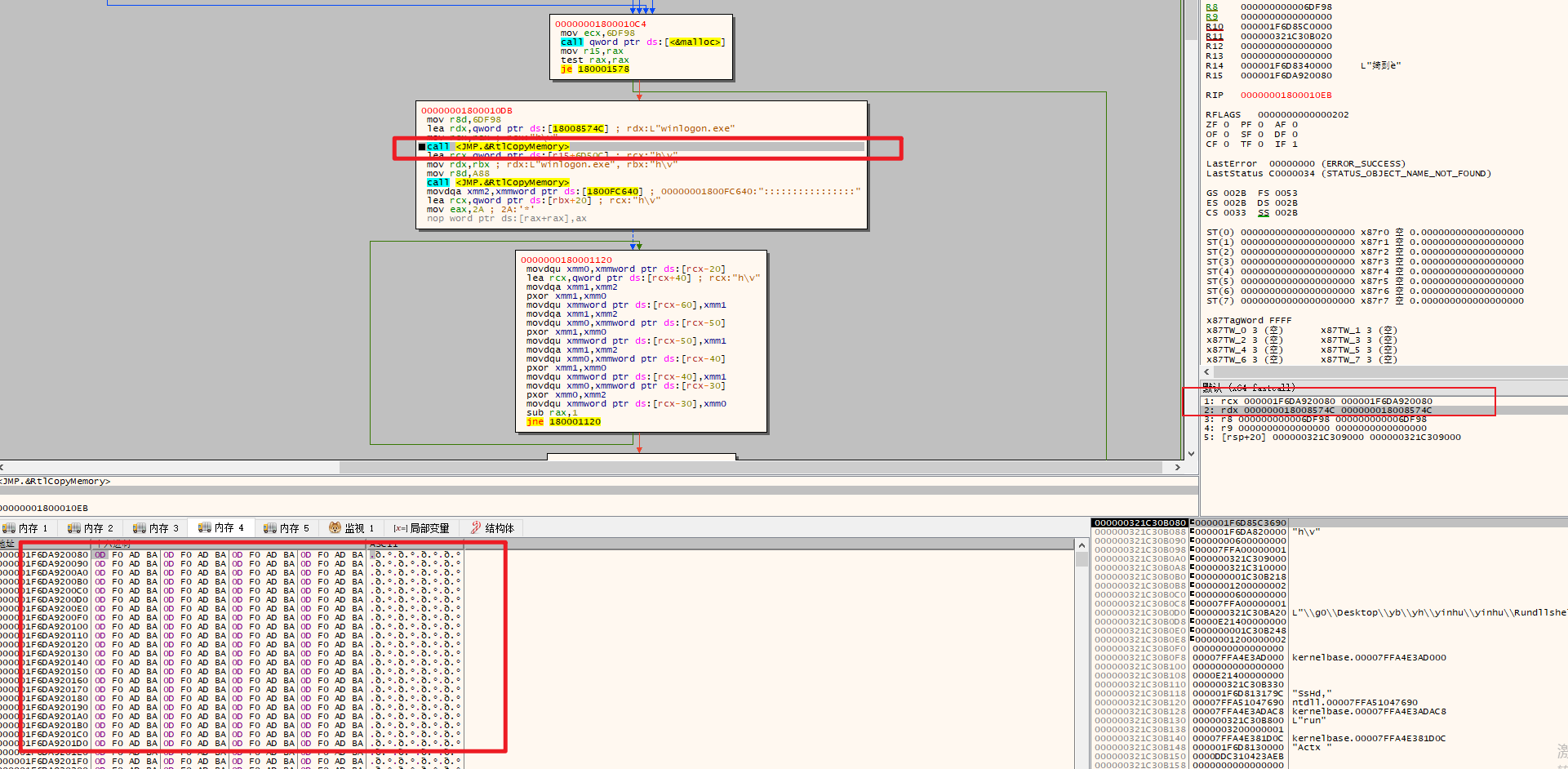The width and height of the screenshot is (1568, 769).
Task: Select the R15 register value 000001F6DA920080
Action: pyautogui.click(x=1286, y=76)
